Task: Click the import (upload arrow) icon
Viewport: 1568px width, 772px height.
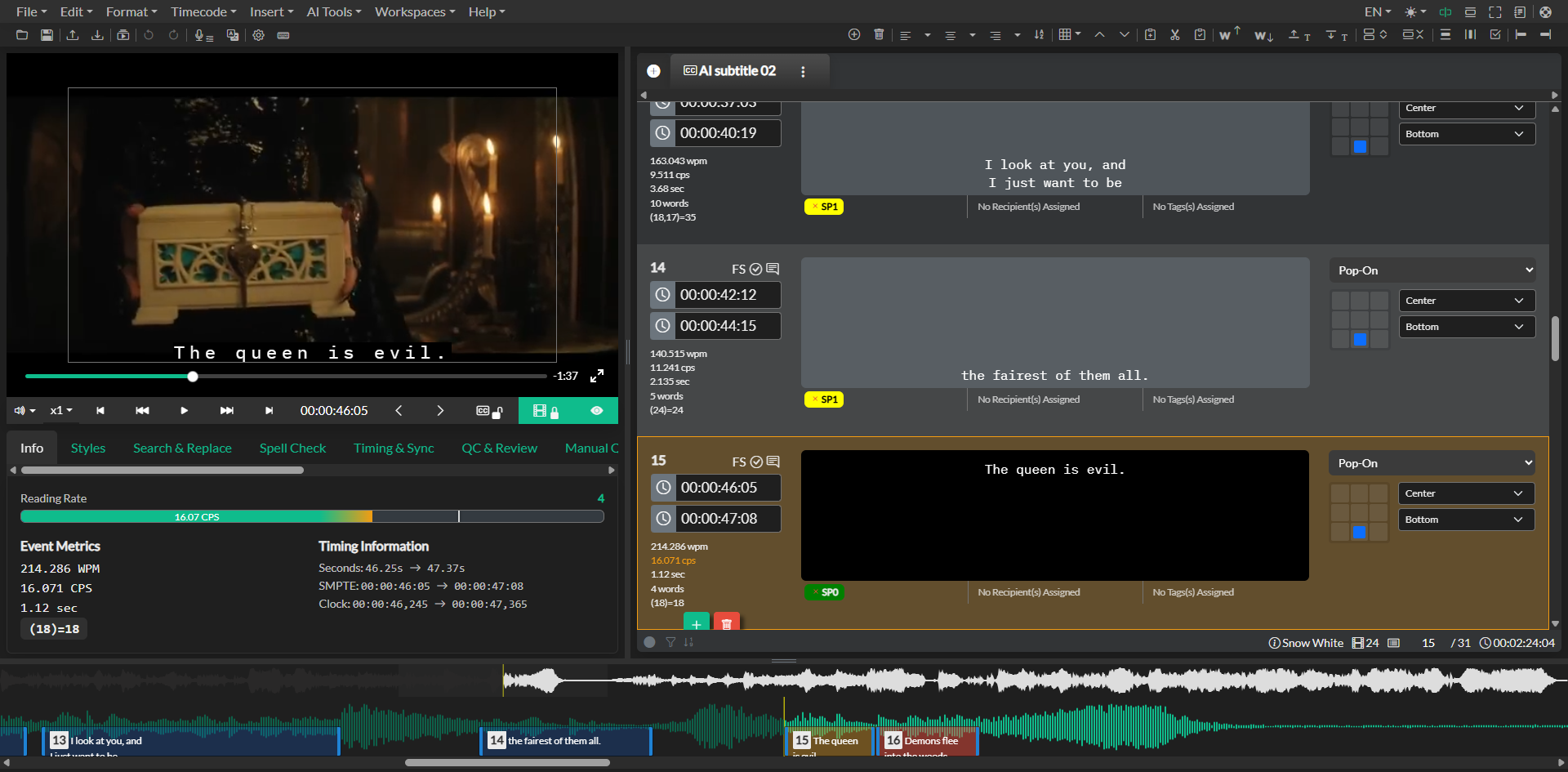Action: [x=73, y=35]
